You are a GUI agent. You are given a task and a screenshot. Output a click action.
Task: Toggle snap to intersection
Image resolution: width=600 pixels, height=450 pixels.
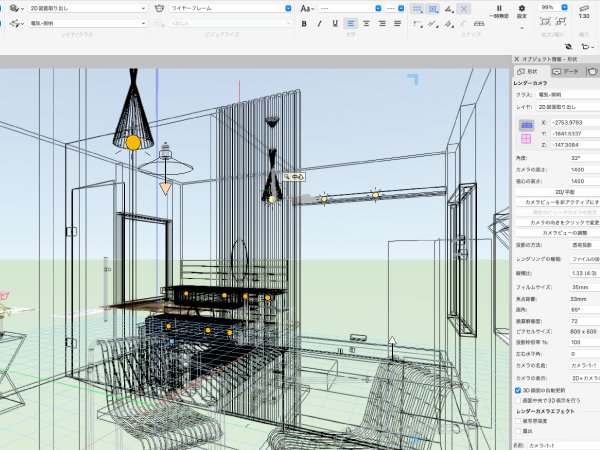464,8
